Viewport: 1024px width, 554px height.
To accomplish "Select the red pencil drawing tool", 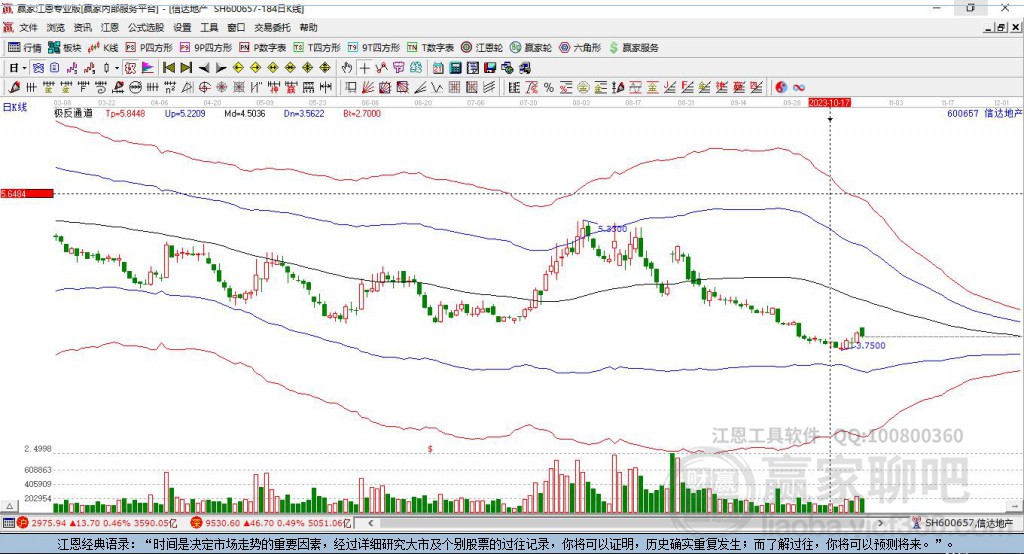I will tap(14, 88).
